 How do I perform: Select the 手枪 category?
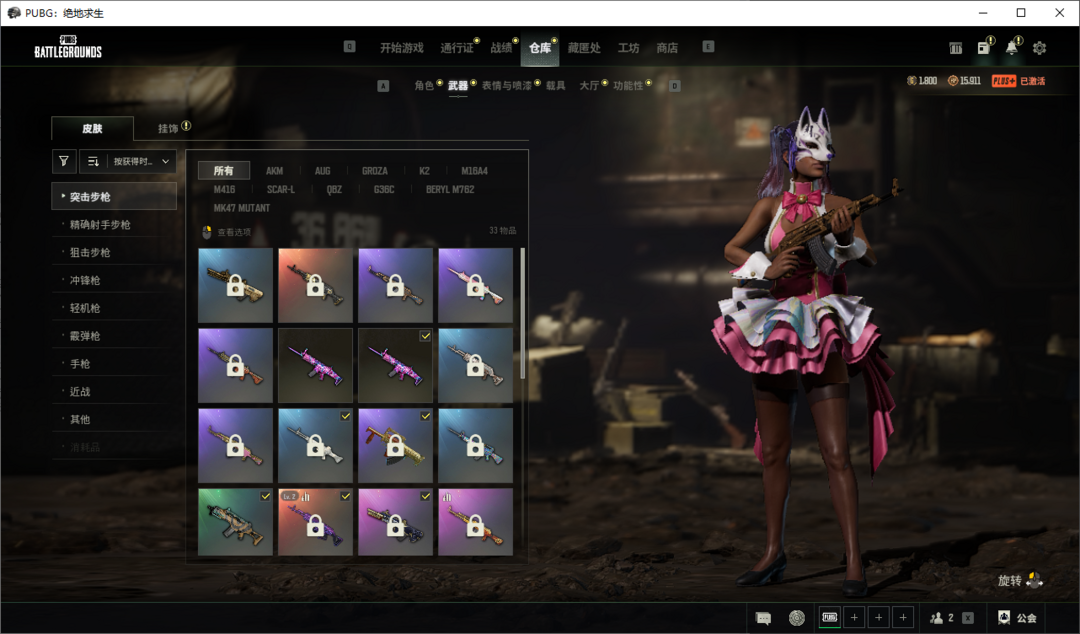tap(114, 363)
